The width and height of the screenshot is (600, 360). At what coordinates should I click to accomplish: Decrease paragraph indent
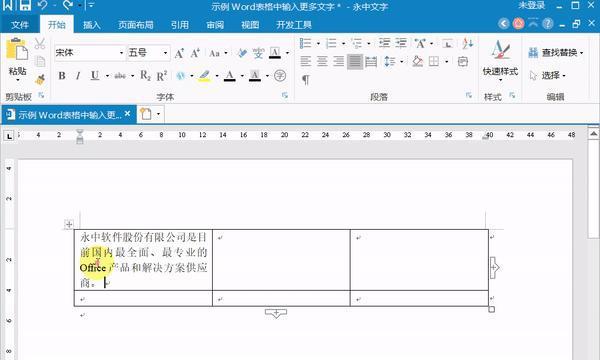point(384,43)
